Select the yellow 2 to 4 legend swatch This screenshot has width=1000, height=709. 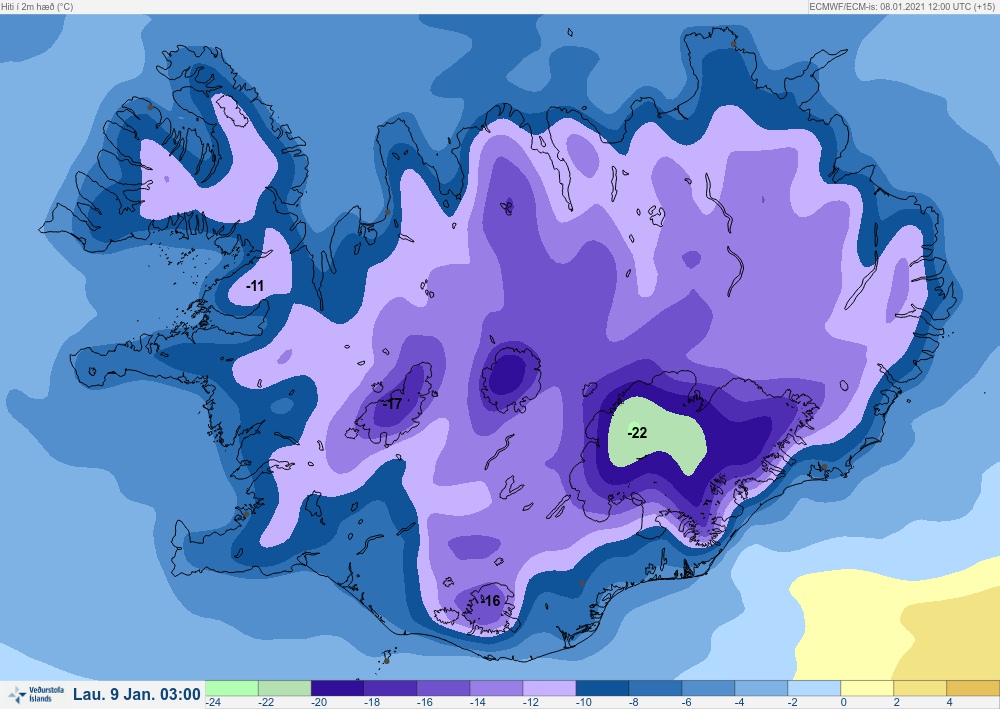coord(920,688)
